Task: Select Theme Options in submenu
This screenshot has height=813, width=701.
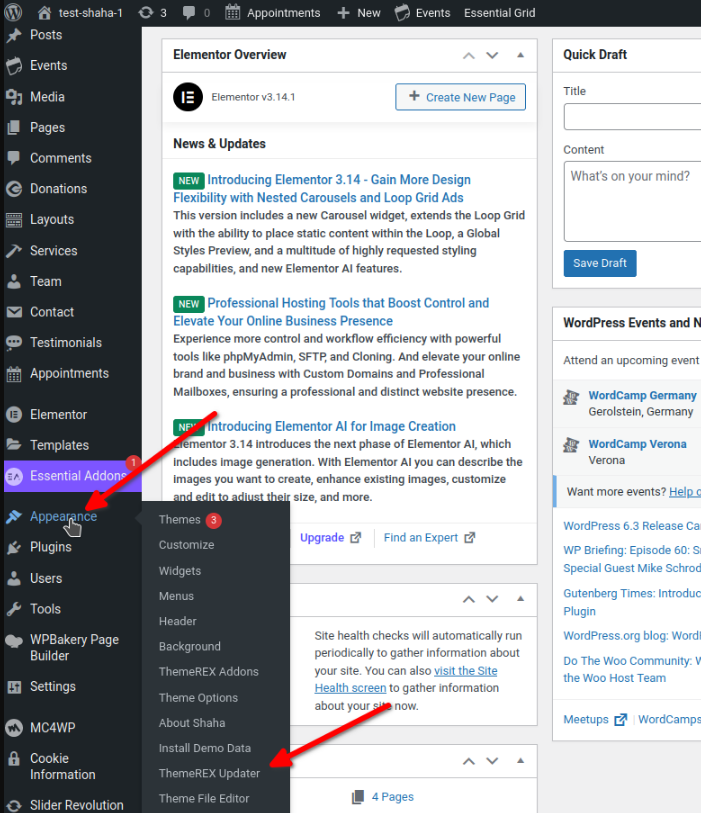Action: (198, 697)
